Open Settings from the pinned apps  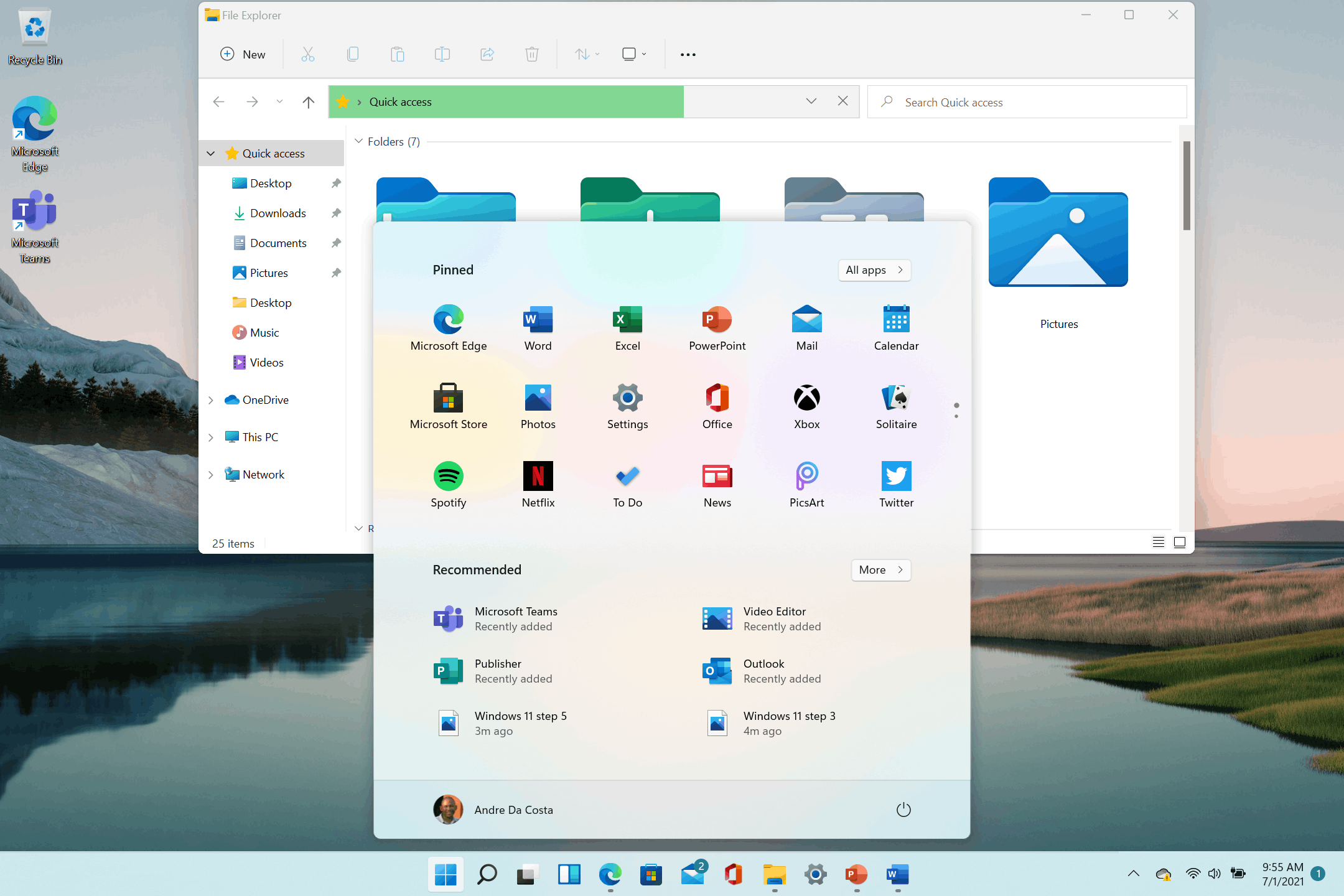(628, 406)
